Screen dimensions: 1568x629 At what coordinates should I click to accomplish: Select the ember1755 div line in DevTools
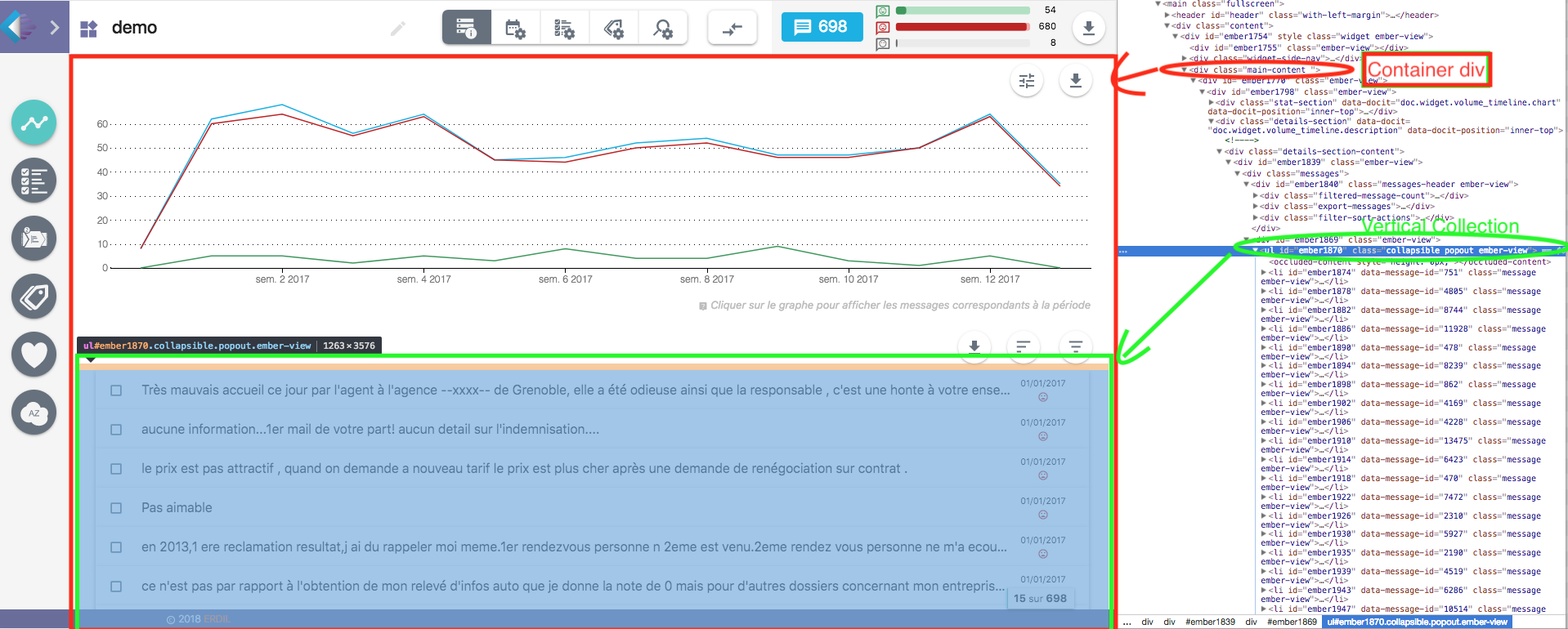click(x=1298, y=47)
